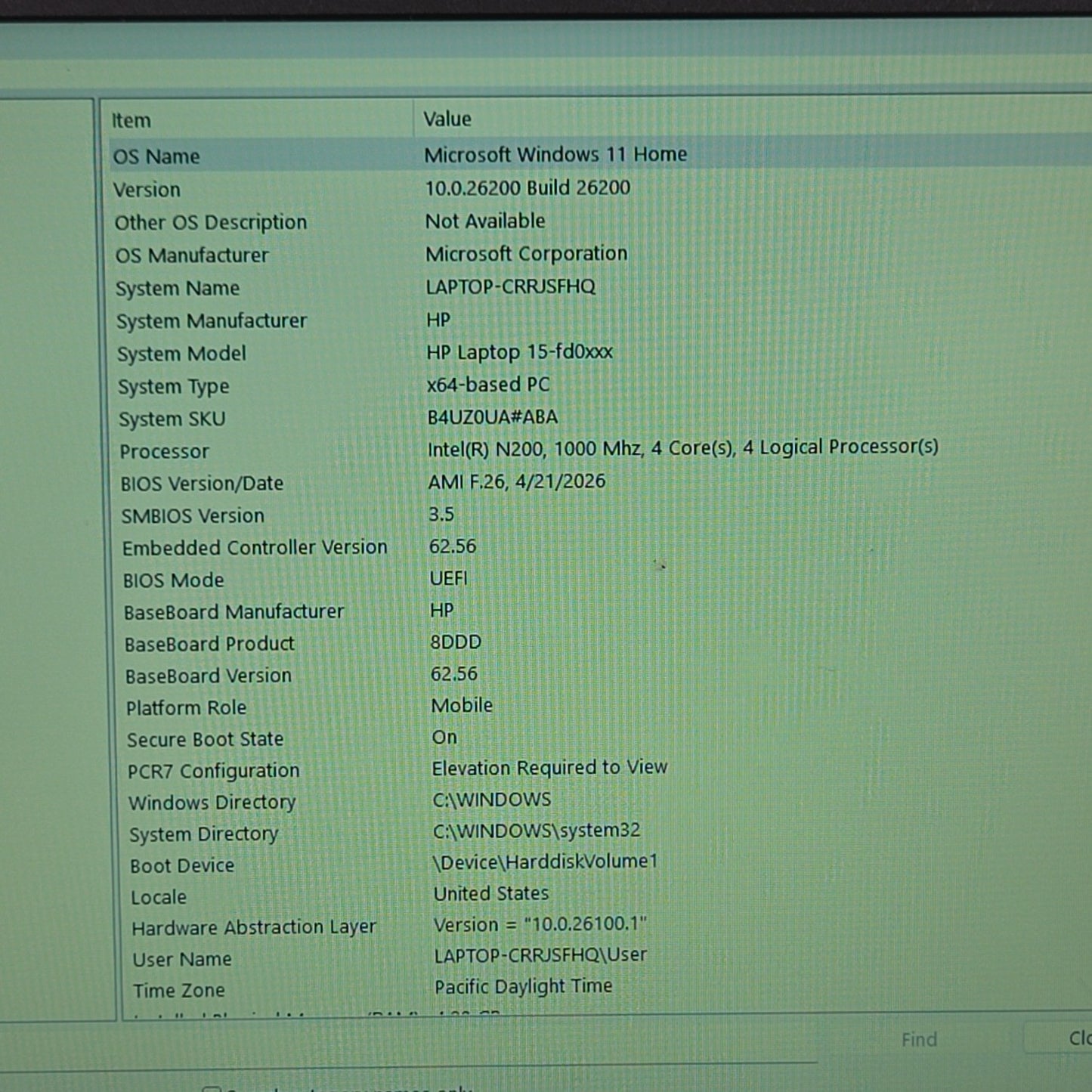Screen dimensions: 1092x1092
Task: Click the value "Microsoft Windows 11 Home"
Action: tap(555, 154)
